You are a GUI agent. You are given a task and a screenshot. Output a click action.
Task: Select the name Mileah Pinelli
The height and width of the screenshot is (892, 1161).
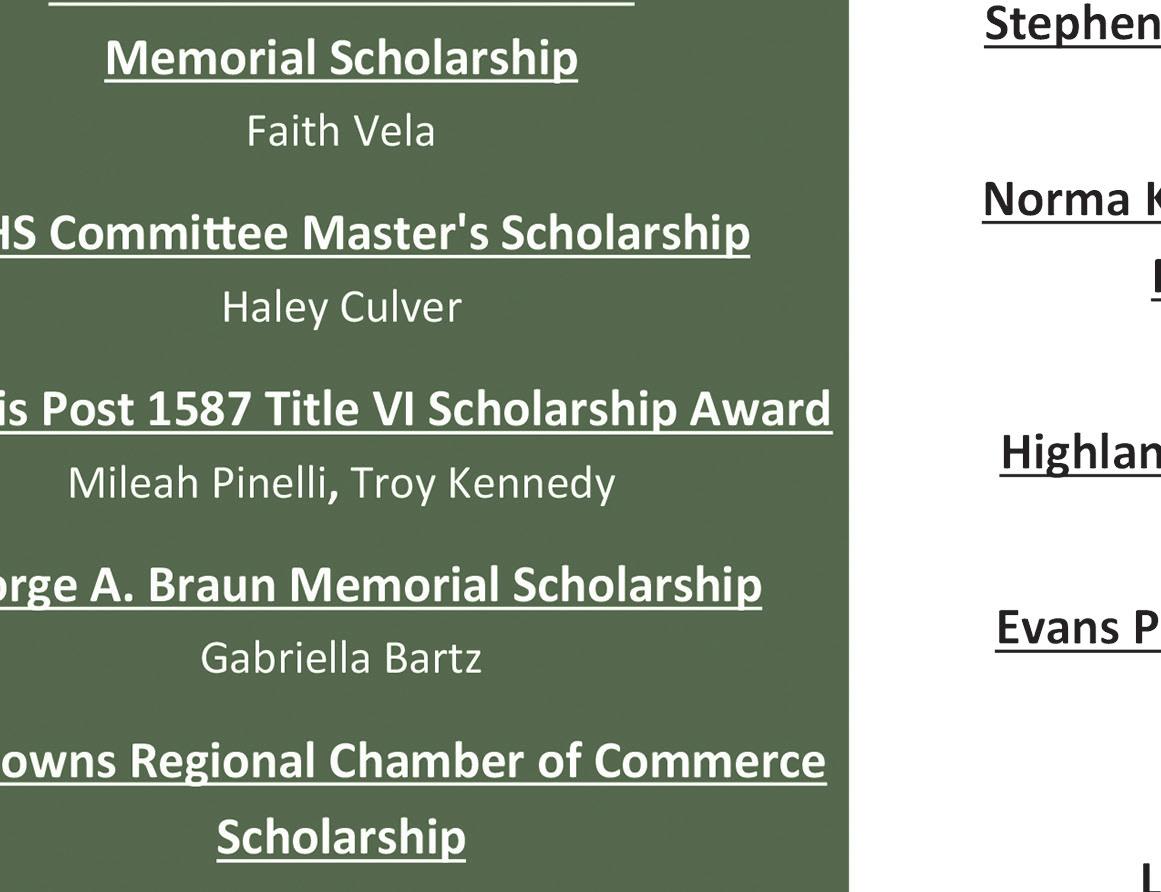(198, 484)
